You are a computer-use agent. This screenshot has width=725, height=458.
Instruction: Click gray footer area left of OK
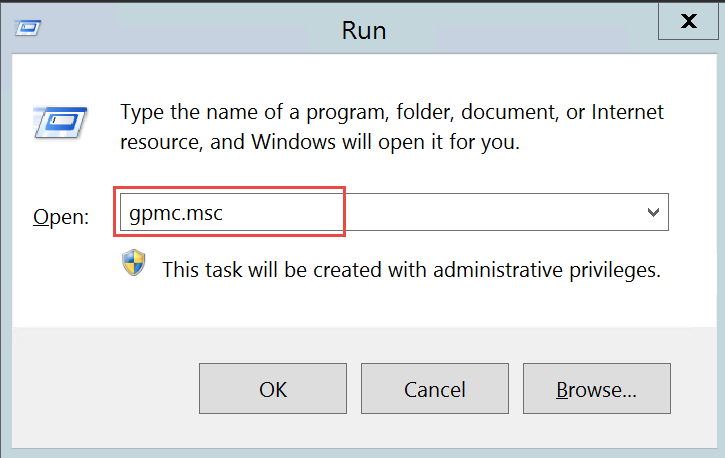pyautogui.click(x=100, y=389)
